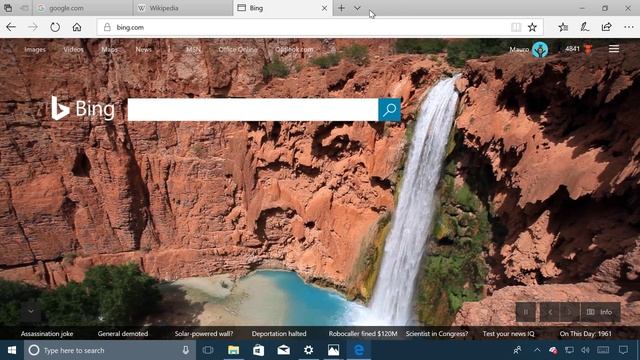Image resolution: width=640 pixels, height=360 pixels.
Task: Open Task View on taskbar
Action: (x=208, y=350)
